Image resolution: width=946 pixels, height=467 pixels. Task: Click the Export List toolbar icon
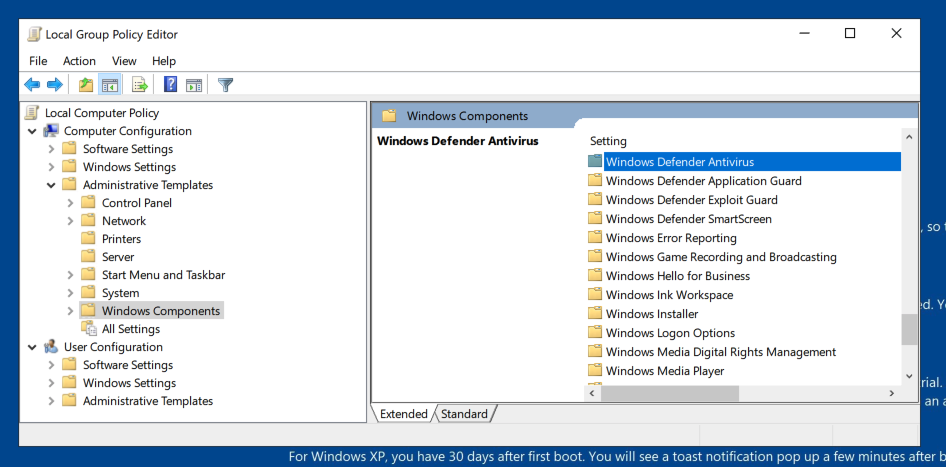click(140, 84)
